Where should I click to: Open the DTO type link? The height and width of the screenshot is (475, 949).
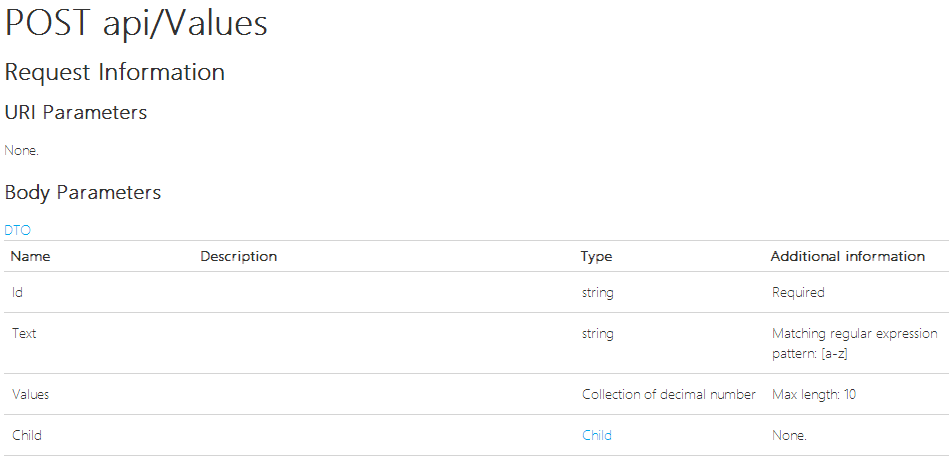click(17, 230)
